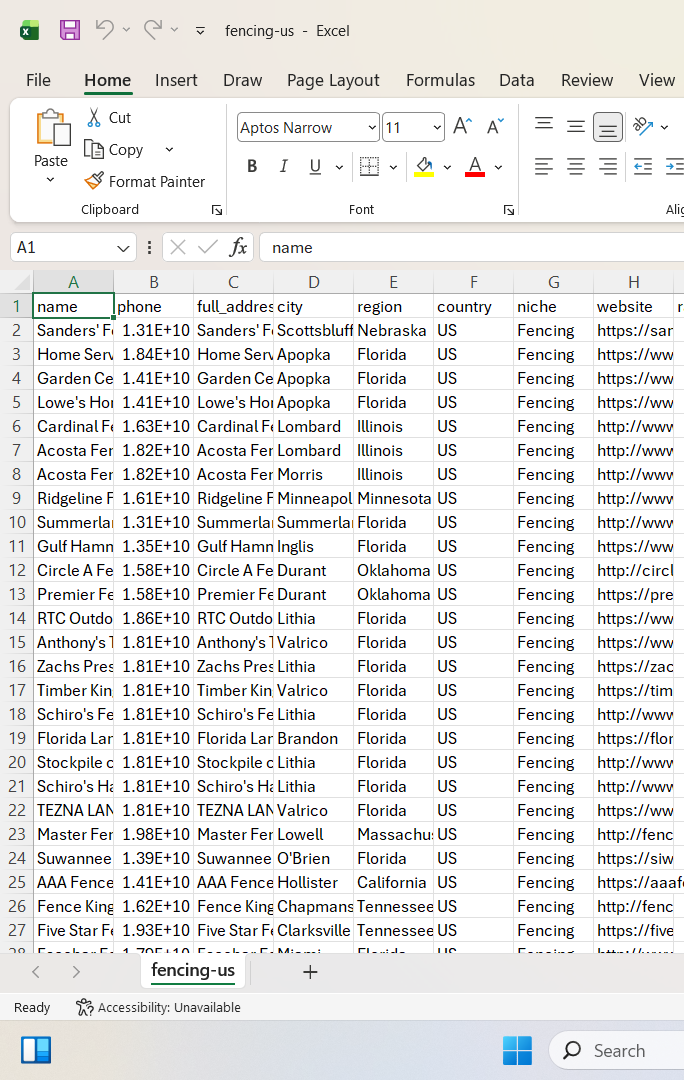Click the Insert Function fx icon
This screenshot has width=684, height=1080.
[x=238, y=247]
